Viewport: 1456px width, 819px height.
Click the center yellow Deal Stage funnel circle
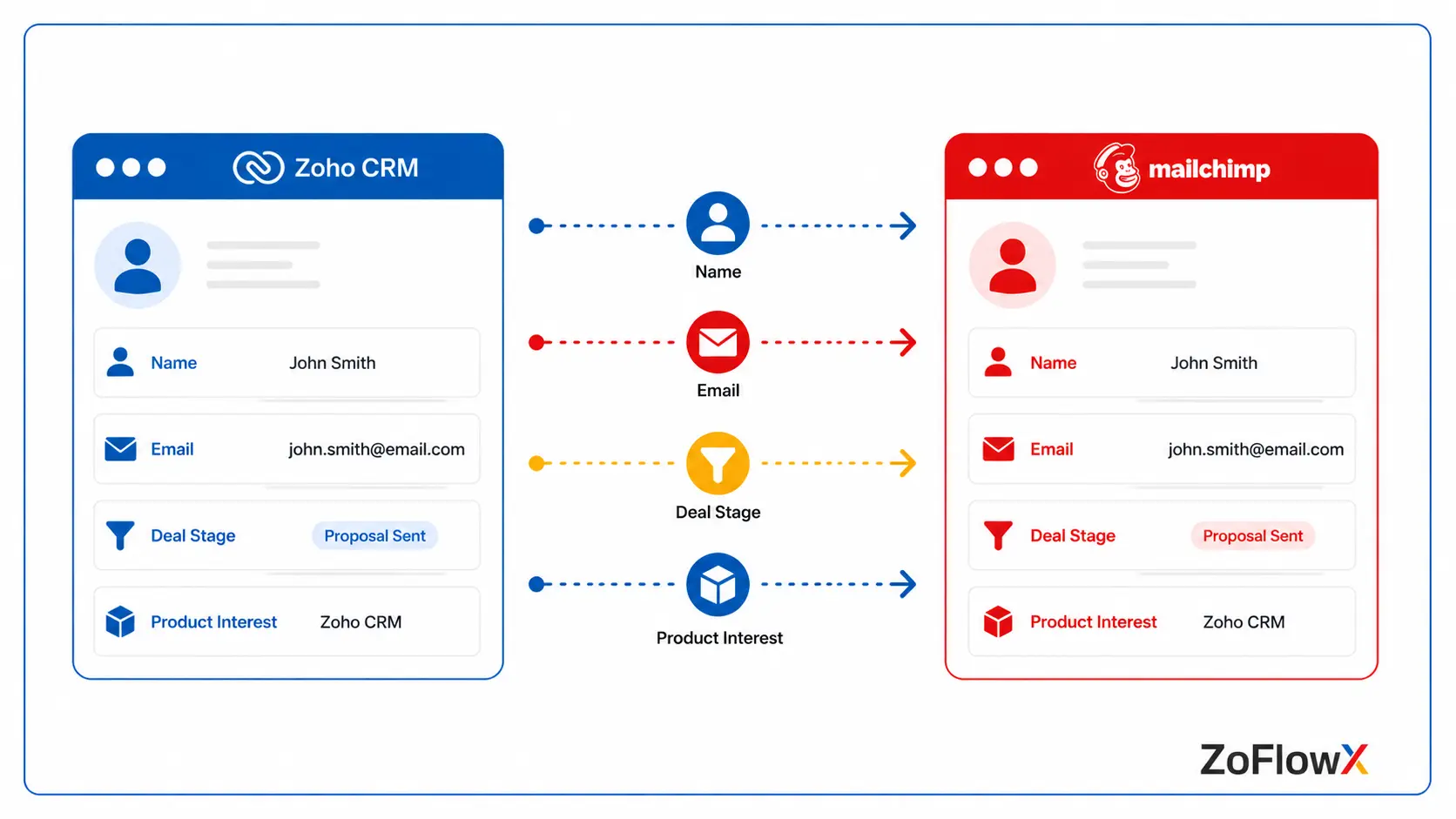pos(718,463)
